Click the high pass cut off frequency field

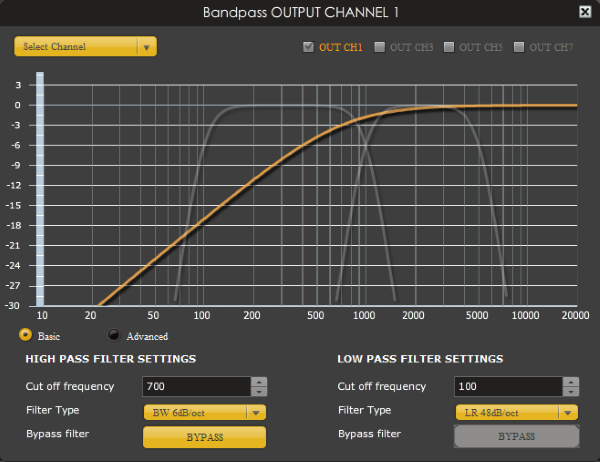pyautogui.click(x=195, y=386)
